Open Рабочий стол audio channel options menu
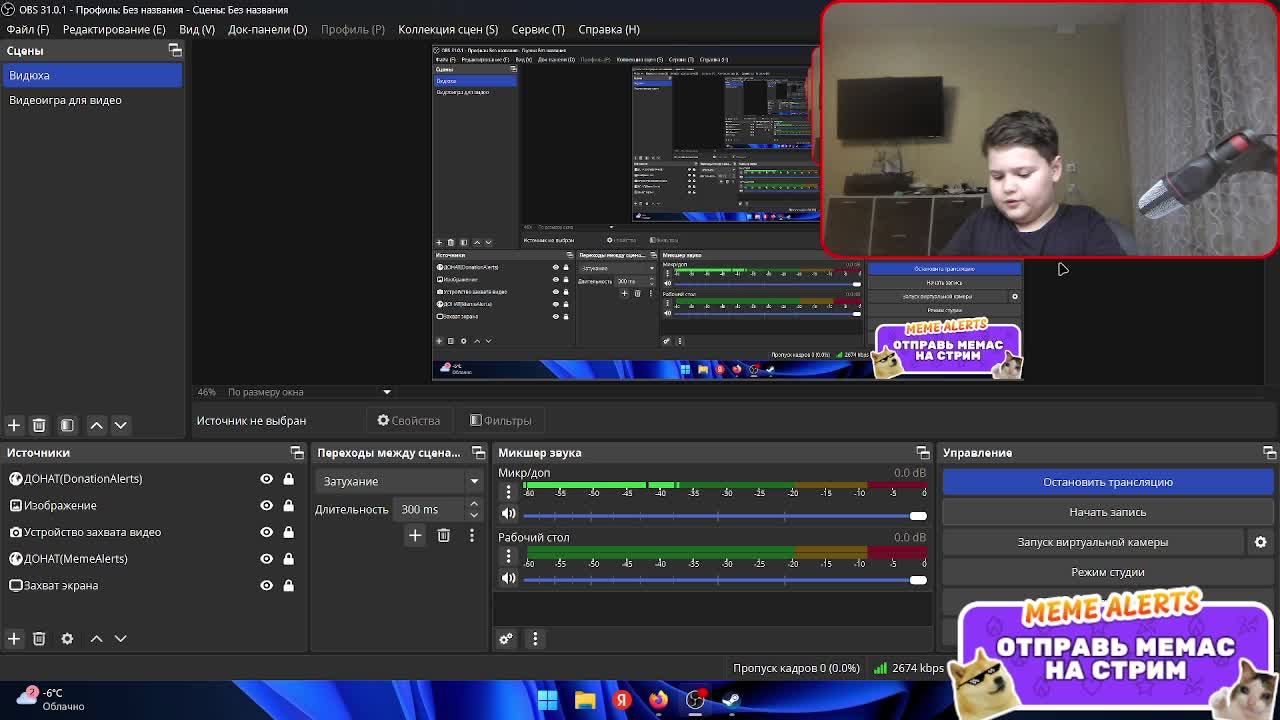 coord(508,556)
